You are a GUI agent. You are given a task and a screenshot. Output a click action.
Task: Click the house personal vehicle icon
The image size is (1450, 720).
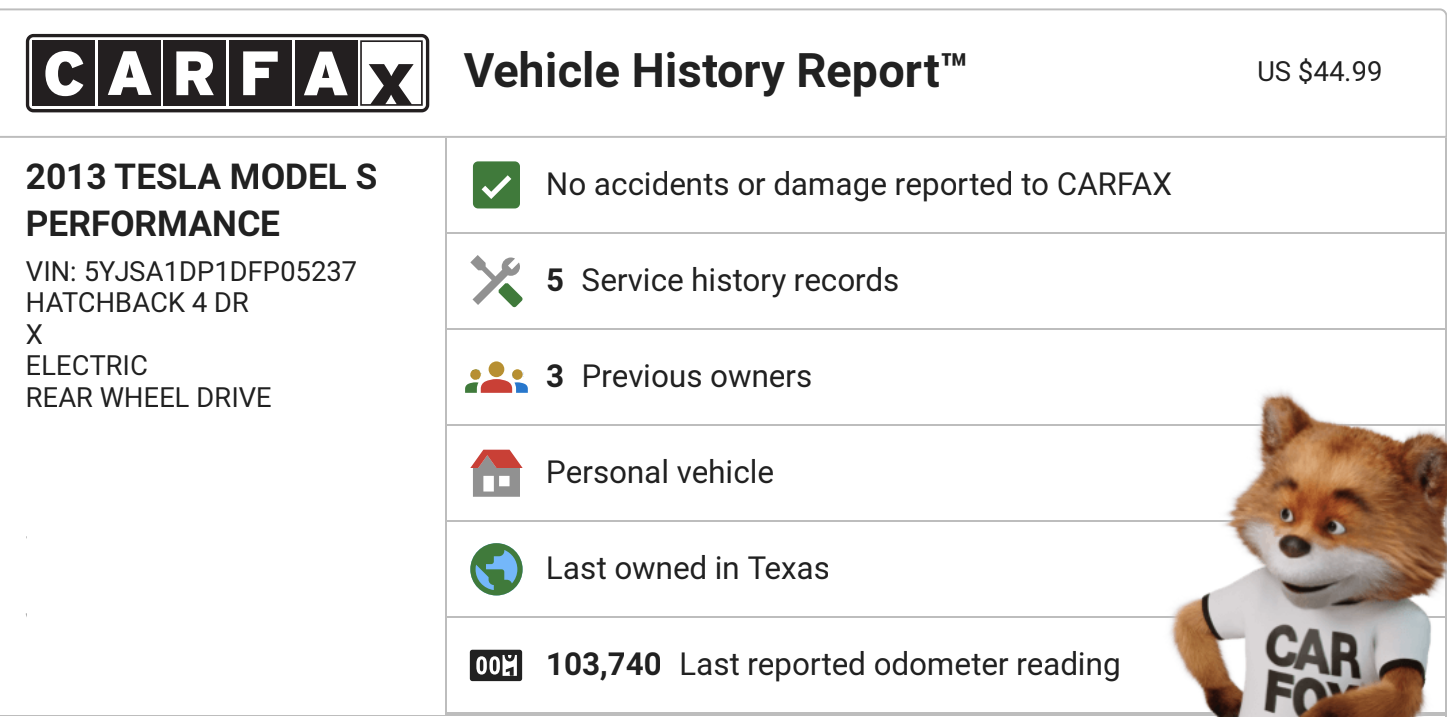tap(496, 473)
